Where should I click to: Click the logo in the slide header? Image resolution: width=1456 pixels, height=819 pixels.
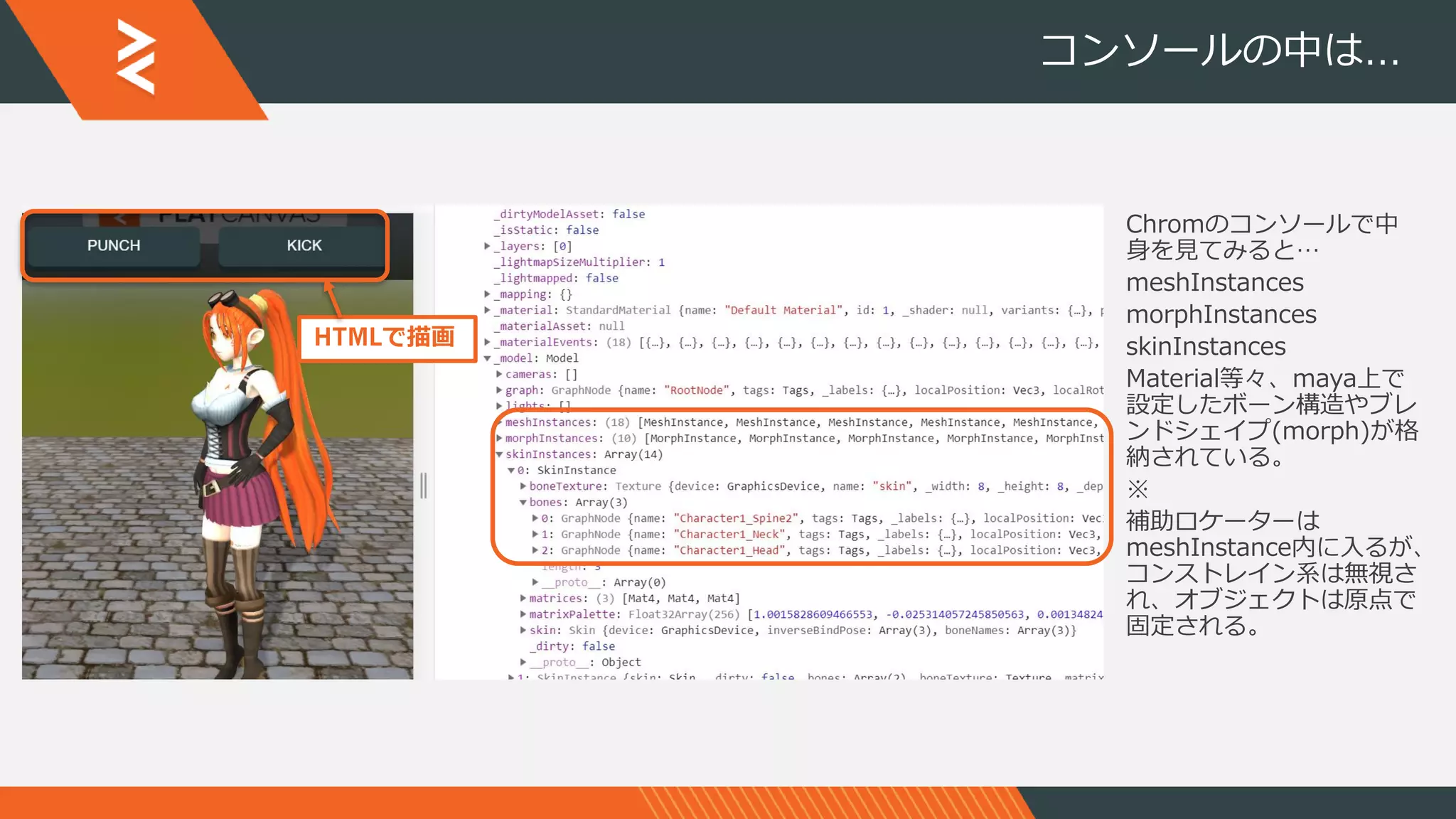pos(136,57)
